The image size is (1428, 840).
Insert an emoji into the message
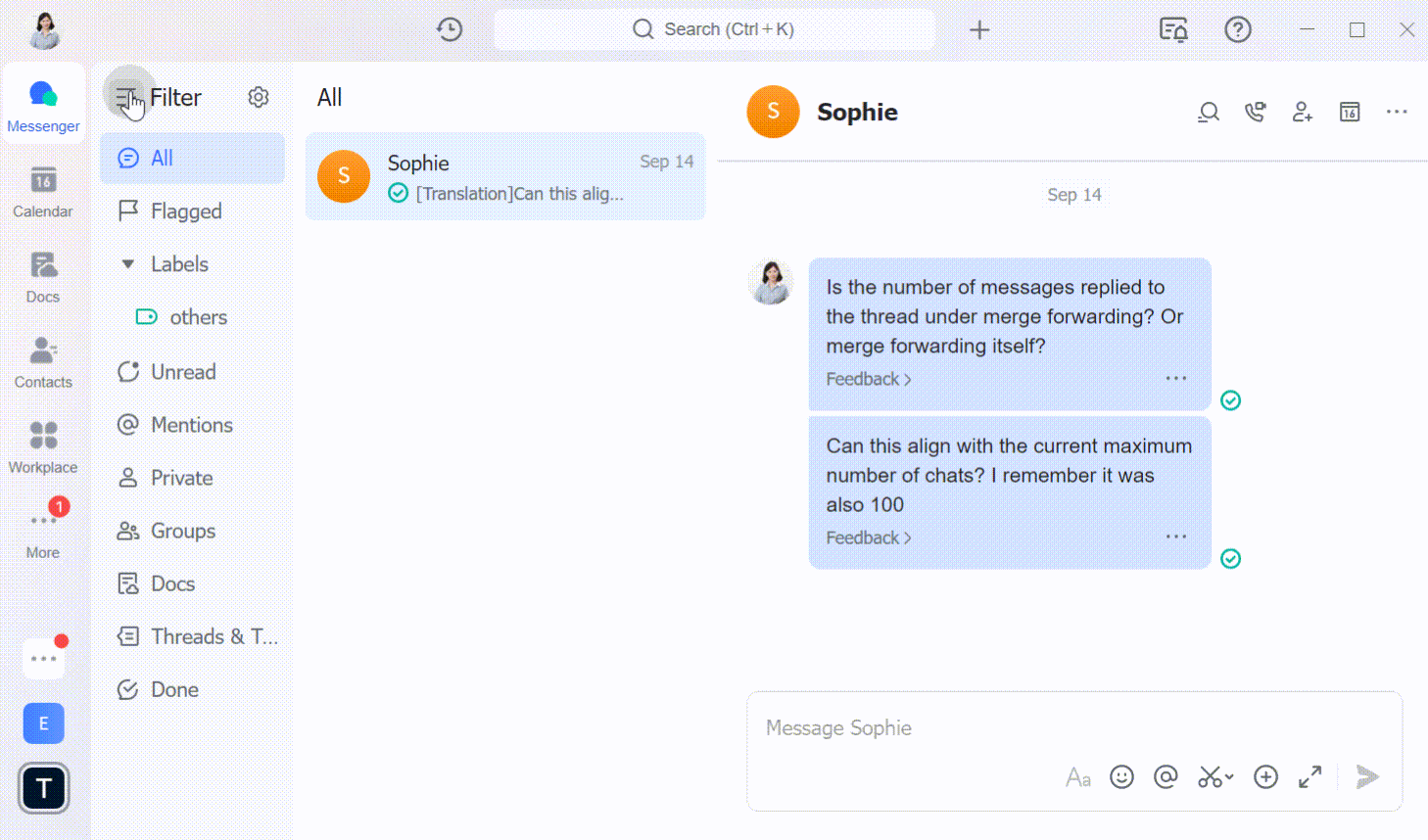pos(1121,776)
